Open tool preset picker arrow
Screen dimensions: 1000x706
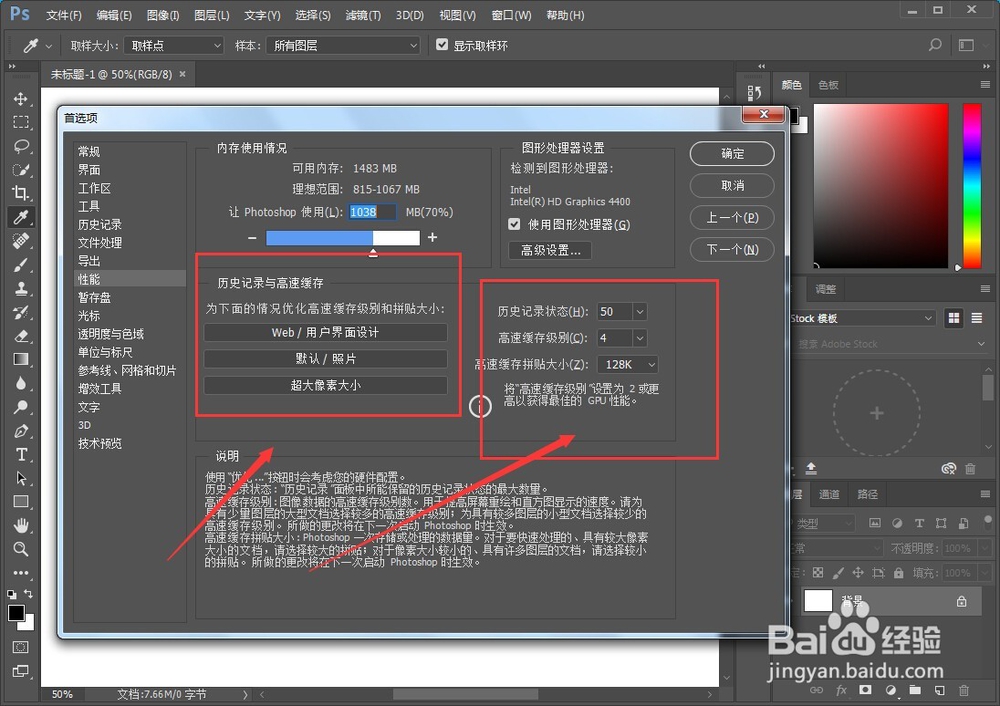click(48, 46)
